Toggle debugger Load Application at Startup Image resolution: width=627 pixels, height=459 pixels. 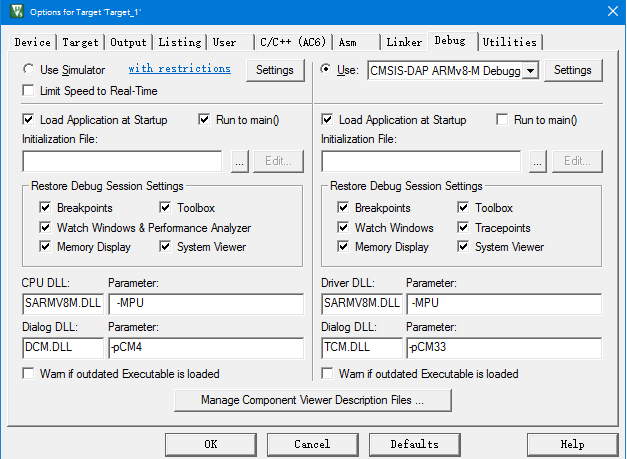[x=327, y=120]
